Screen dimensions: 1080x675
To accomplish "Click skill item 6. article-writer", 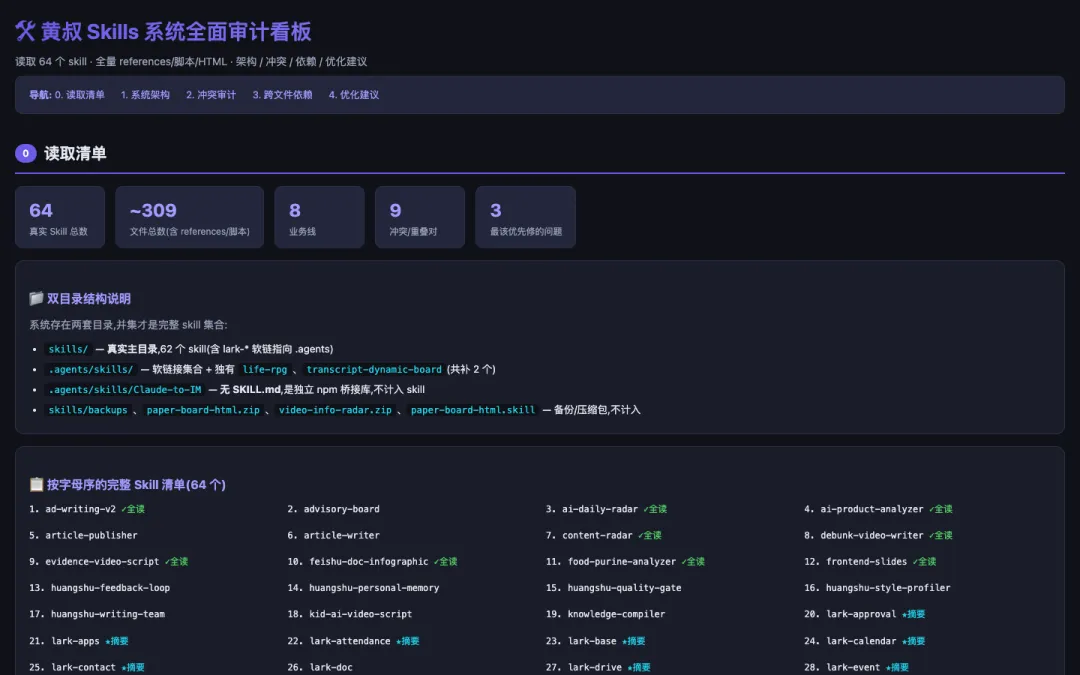I will tap(333, 535).
